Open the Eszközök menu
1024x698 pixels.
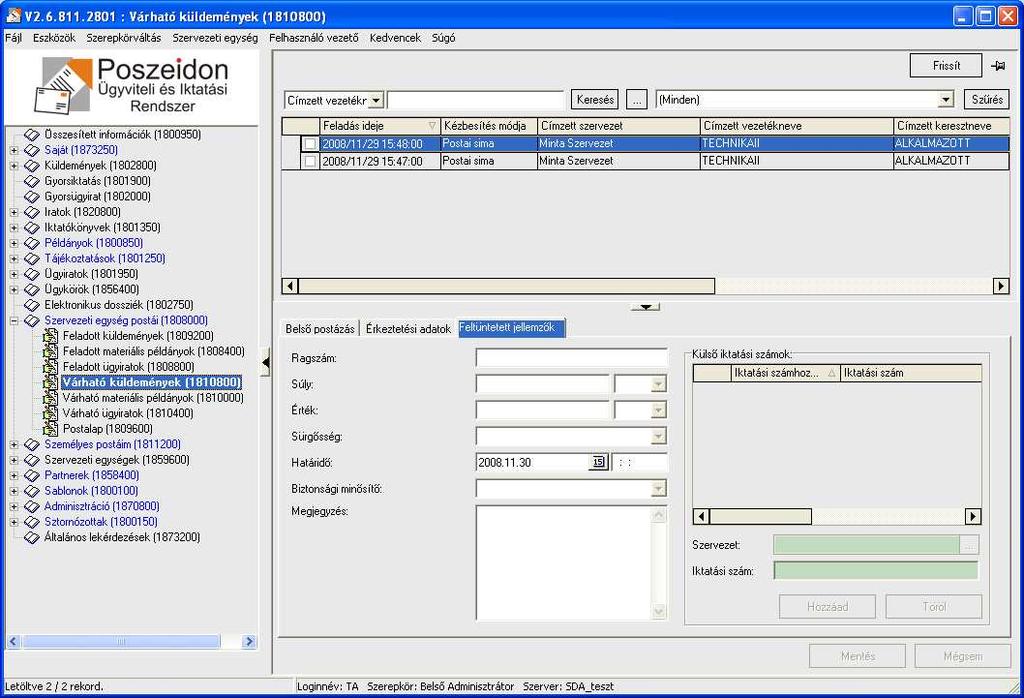pyautogui.click(x=54, y=38)
